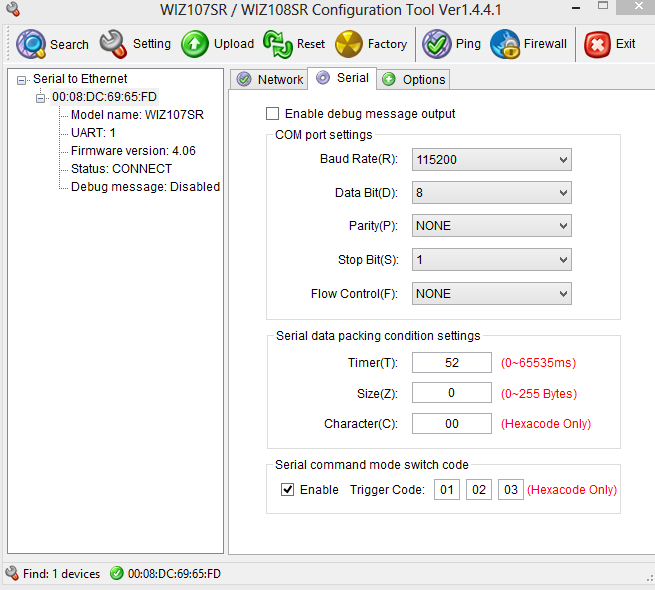This screenshot has width=655, height=590.
Task: Click the green Upload arrow icon
Action: point(195,44)
